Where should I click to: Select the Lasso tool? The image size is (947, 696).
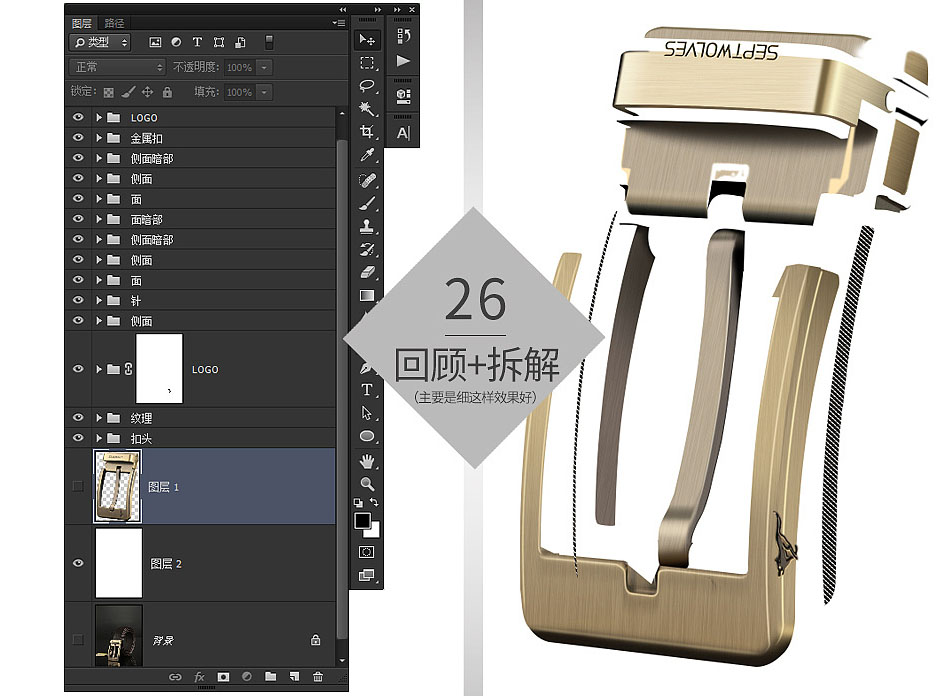point(367,86)
